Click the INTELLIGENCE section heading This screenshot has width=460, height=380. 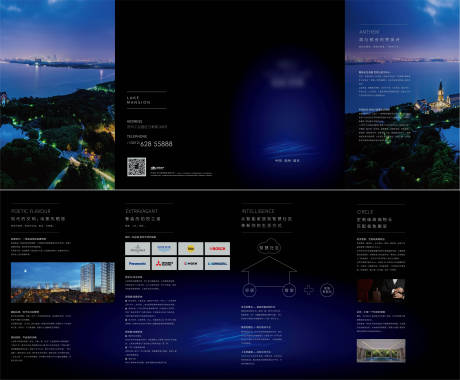pos(258,211)
